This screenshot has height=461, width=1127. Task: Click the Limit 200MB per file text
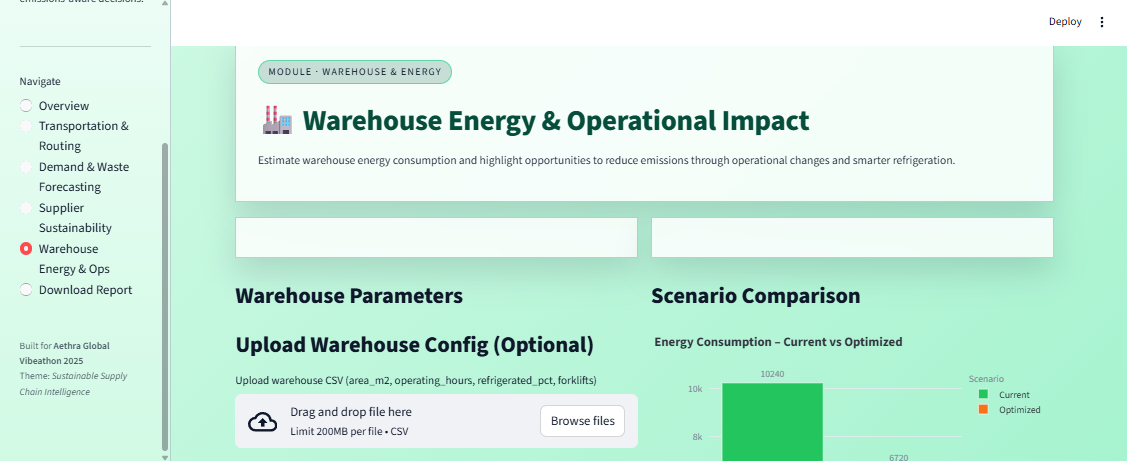[350, 432]
